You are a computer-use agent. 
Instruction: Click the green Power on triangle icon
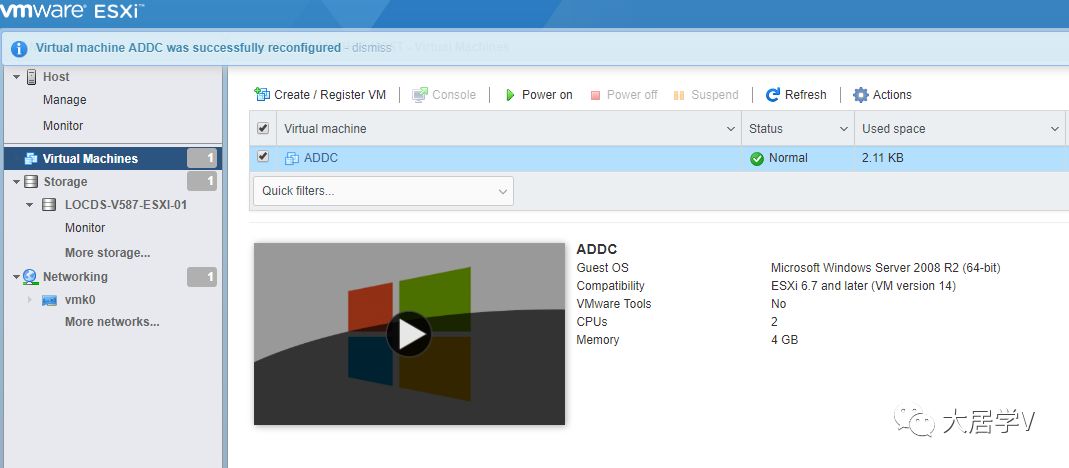click(x=509, y=96)
